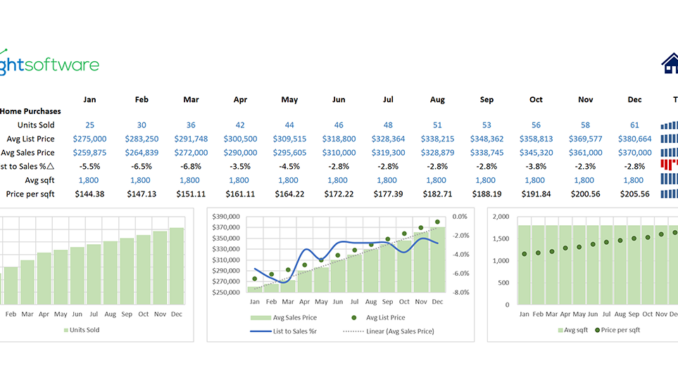Click the Price per sqft legend entry
Screen dimensions: 678x392
[x=617, y=330]
